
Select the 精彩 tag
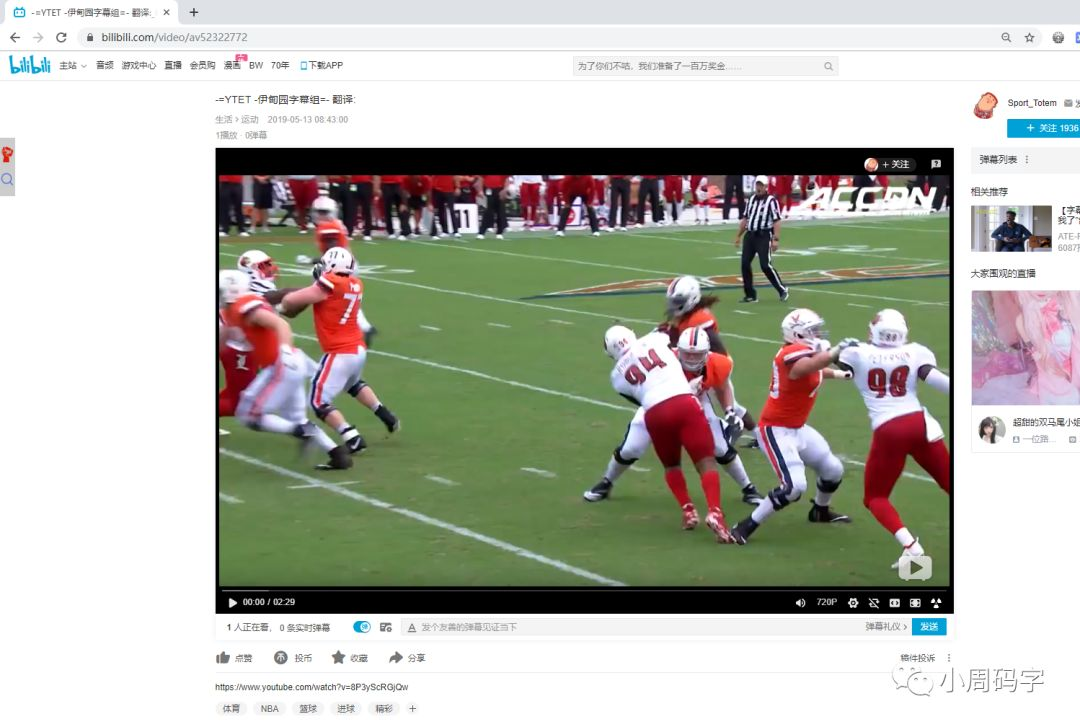[384, 708]
